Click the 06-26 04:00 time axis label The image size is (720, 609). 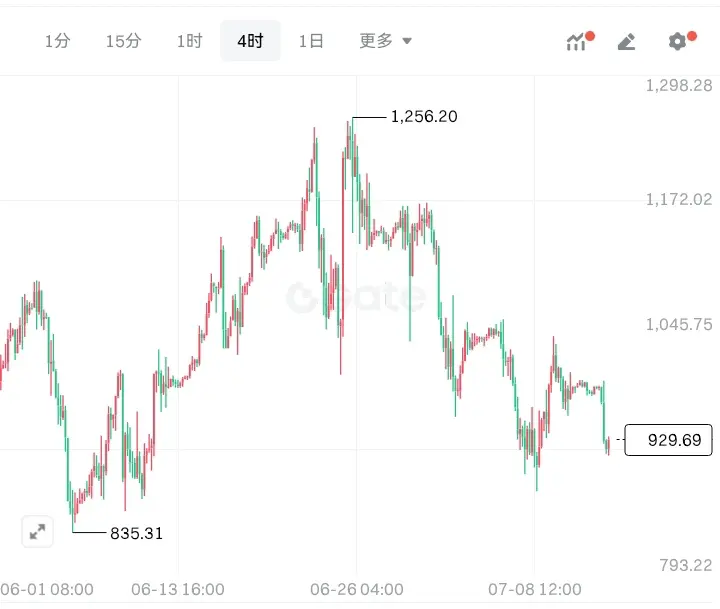point(357,589)
